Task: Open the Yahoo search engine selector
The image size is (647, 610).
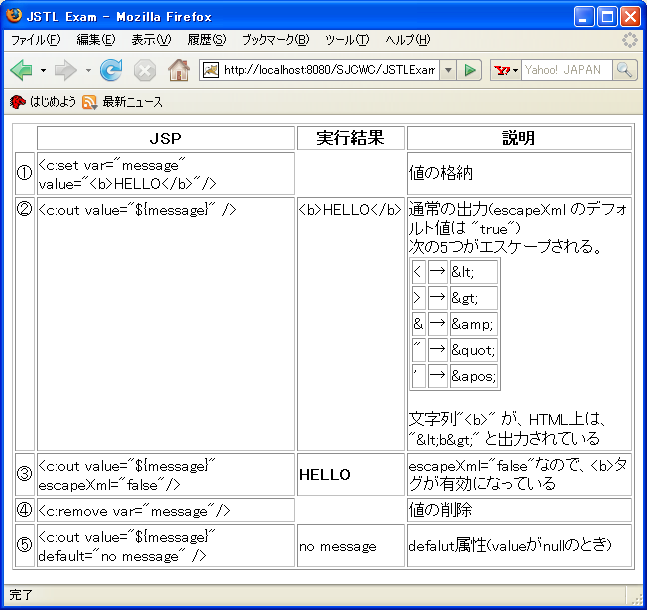Action: [506, 70]
